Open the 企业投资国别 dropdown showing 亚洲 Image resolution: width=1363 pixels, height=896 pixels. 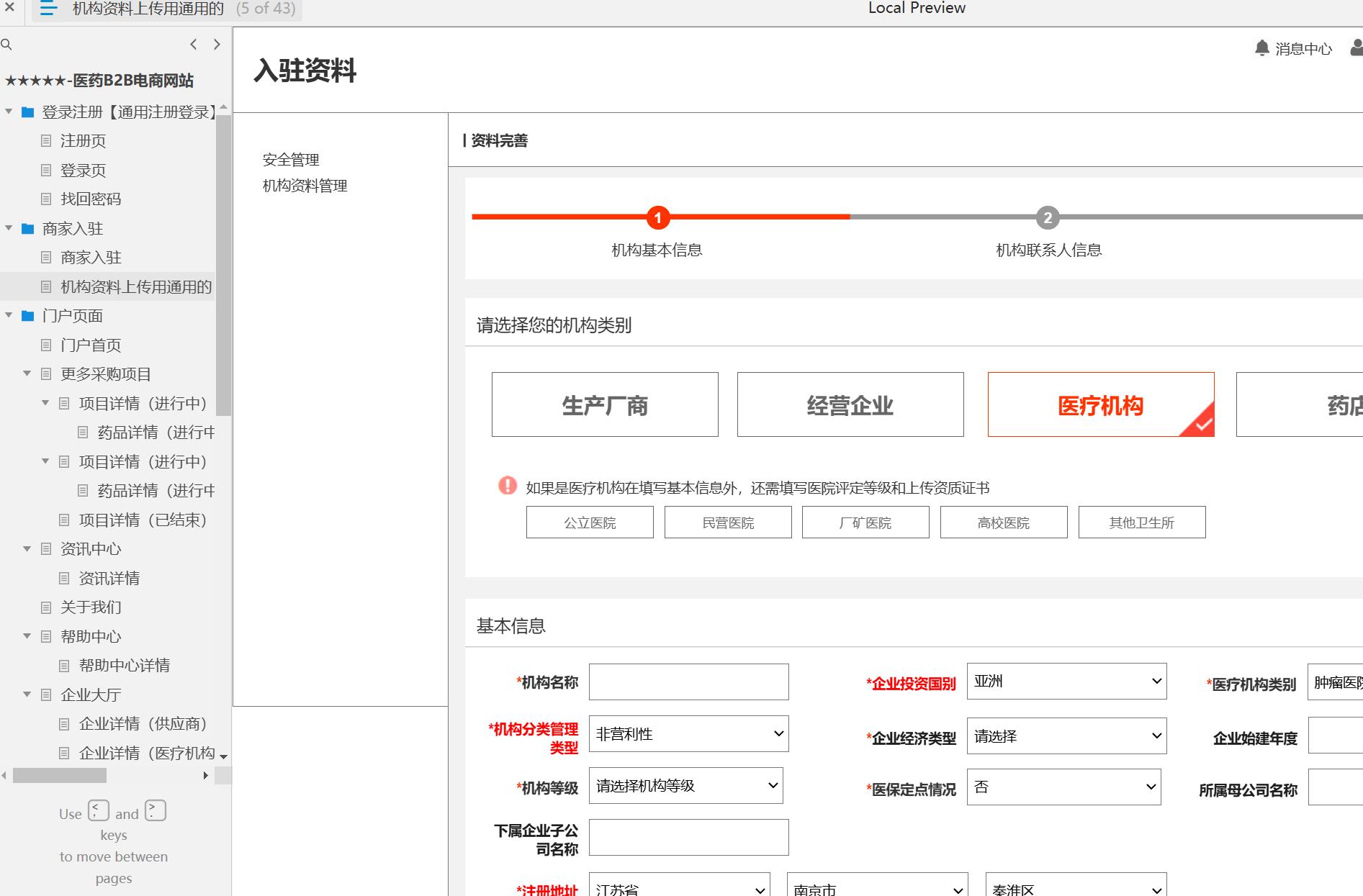point(1066,682)
